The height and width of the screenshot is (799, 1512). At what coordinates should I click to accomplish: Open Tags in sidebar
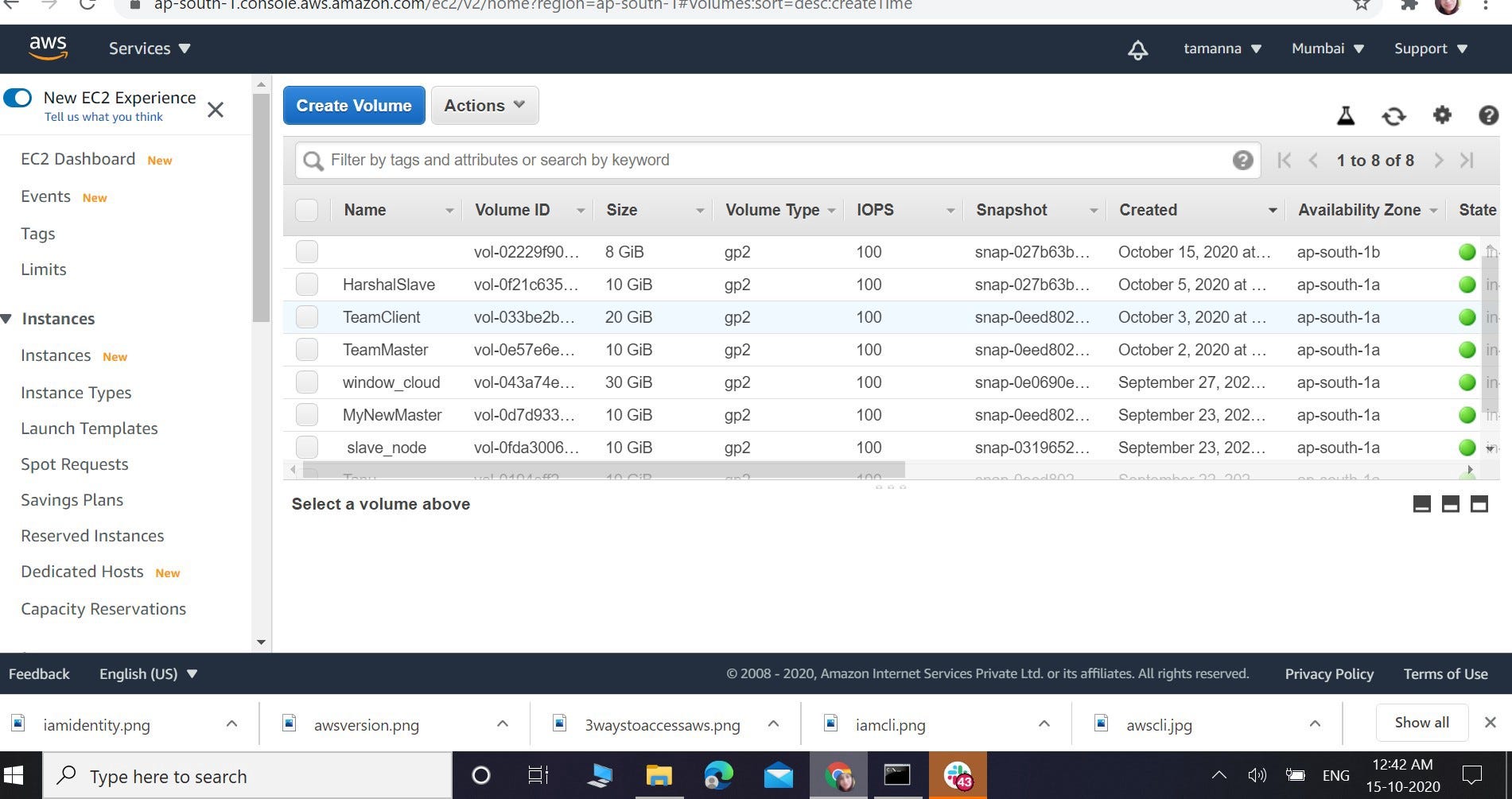[x=38, y=234]
